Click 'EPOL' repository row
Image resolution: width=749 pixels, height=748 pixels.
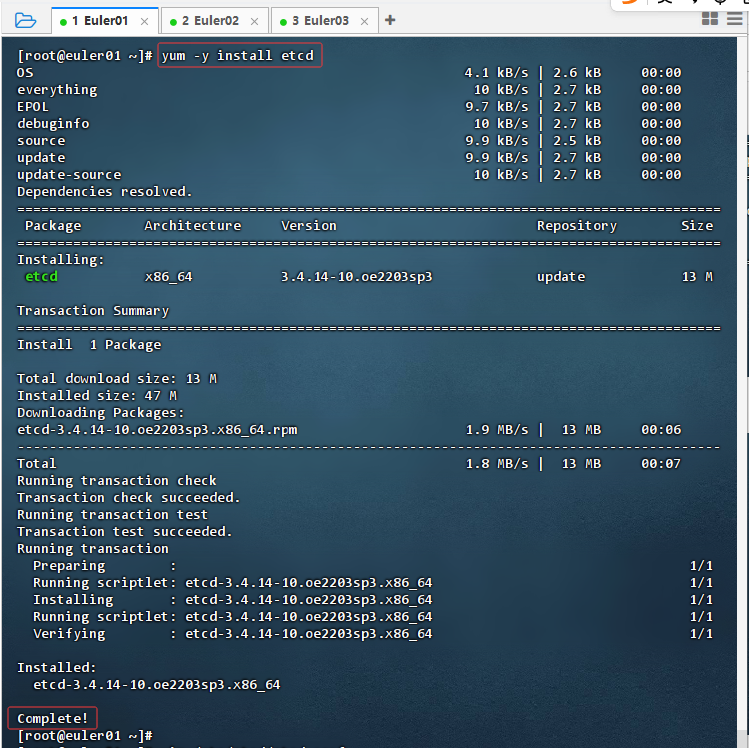pos(349,107)
